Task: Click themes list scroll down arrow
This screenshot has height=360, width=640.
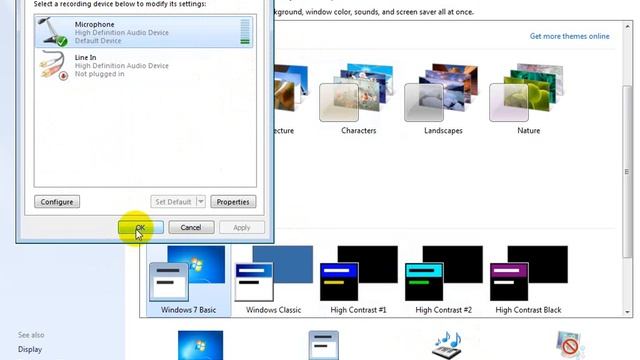Action: tap(627, 312)
